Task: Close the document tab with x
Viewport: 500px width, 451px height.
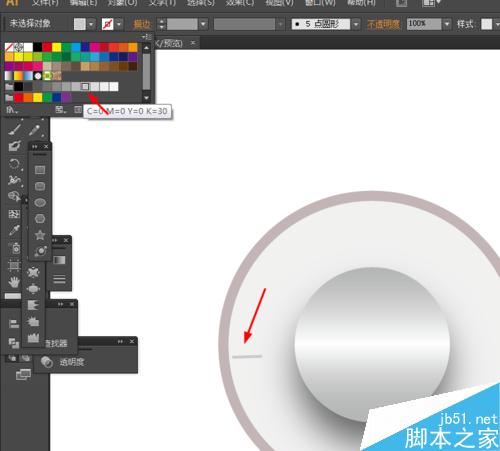Action: 193,43
